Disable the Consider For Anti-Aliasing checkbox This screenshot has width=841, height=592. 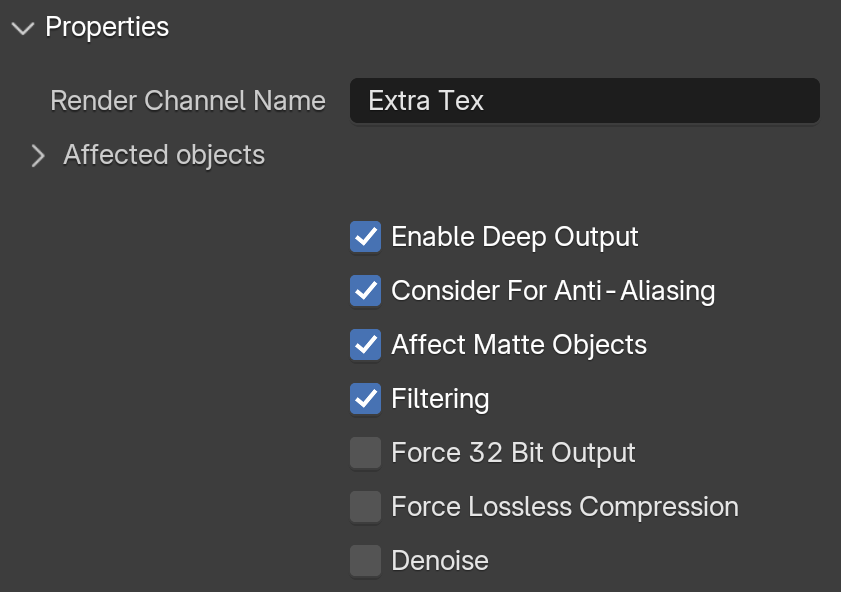(366, 291)
